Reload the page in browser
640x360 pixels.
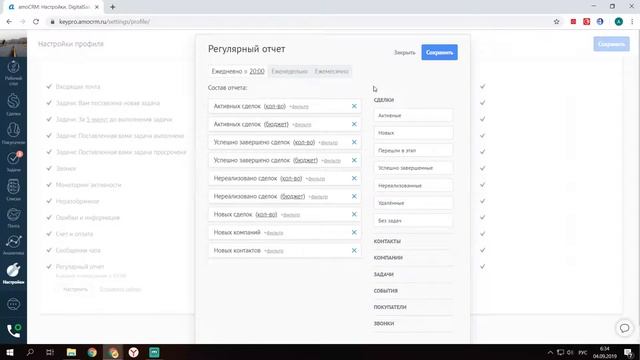(36, 22)
